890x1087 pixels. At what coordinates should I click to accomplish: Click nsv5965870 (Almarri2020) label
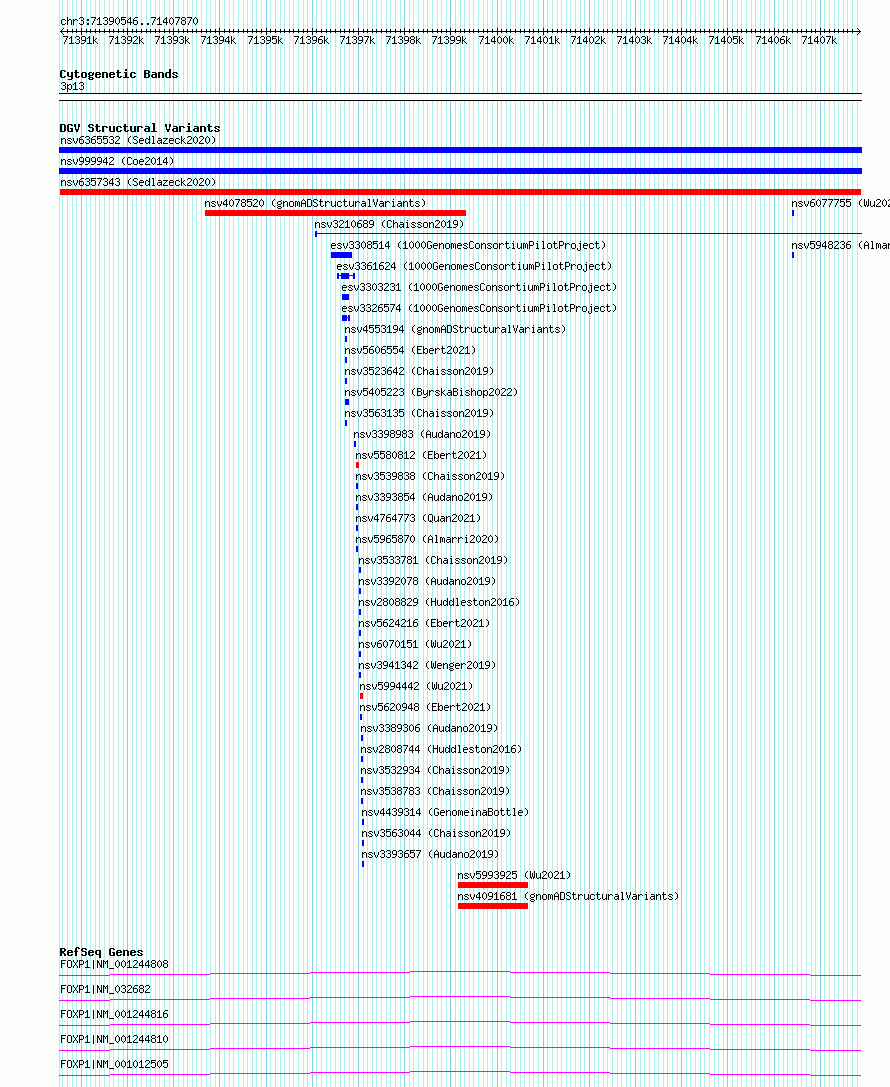[427, 539]
